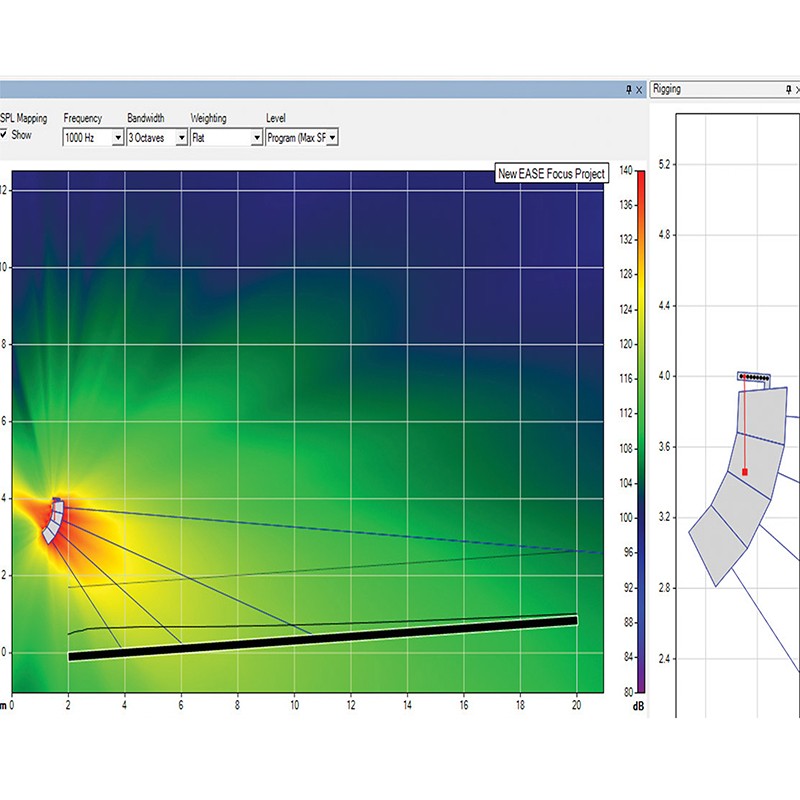Select the line array in the SPL map

click(x=53, y=521)
